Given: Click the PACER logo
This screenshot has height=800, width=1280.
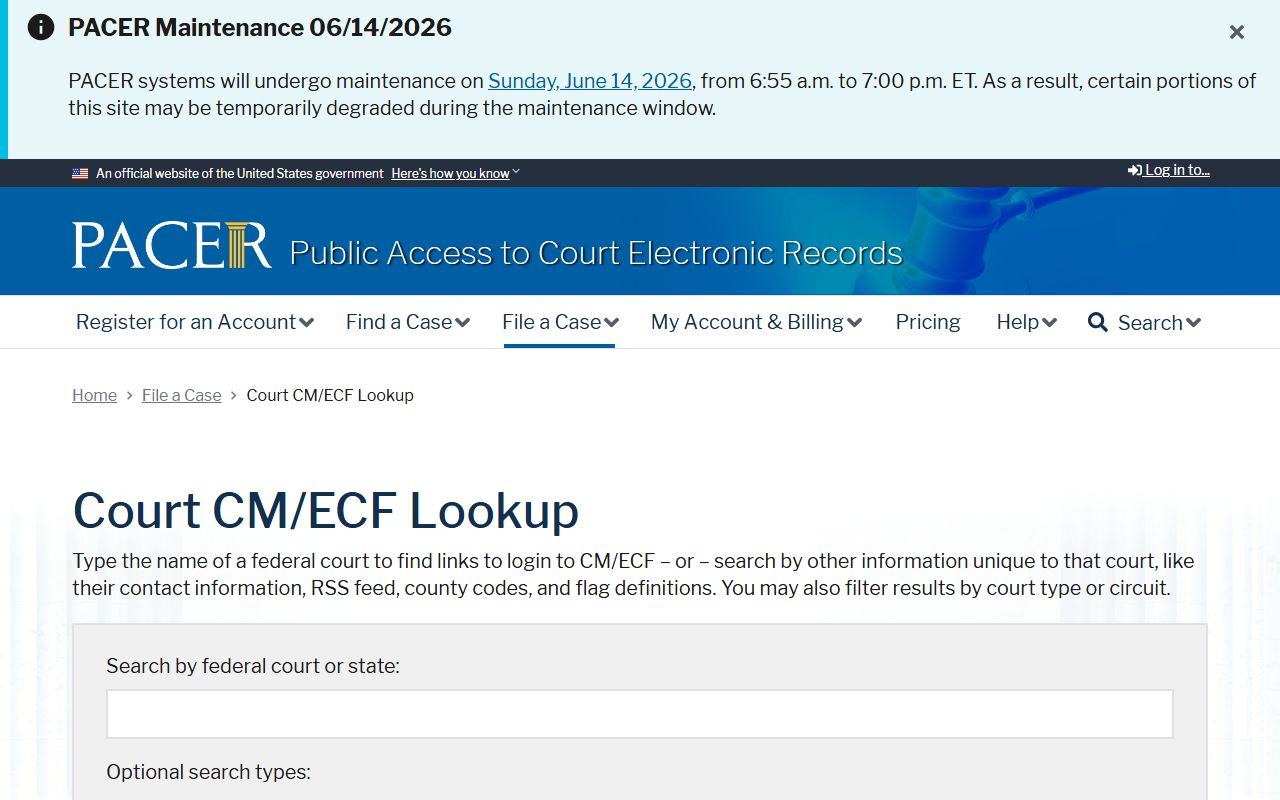Looking at the screenshot, I should pyautogui.click(x=171, y=245).
